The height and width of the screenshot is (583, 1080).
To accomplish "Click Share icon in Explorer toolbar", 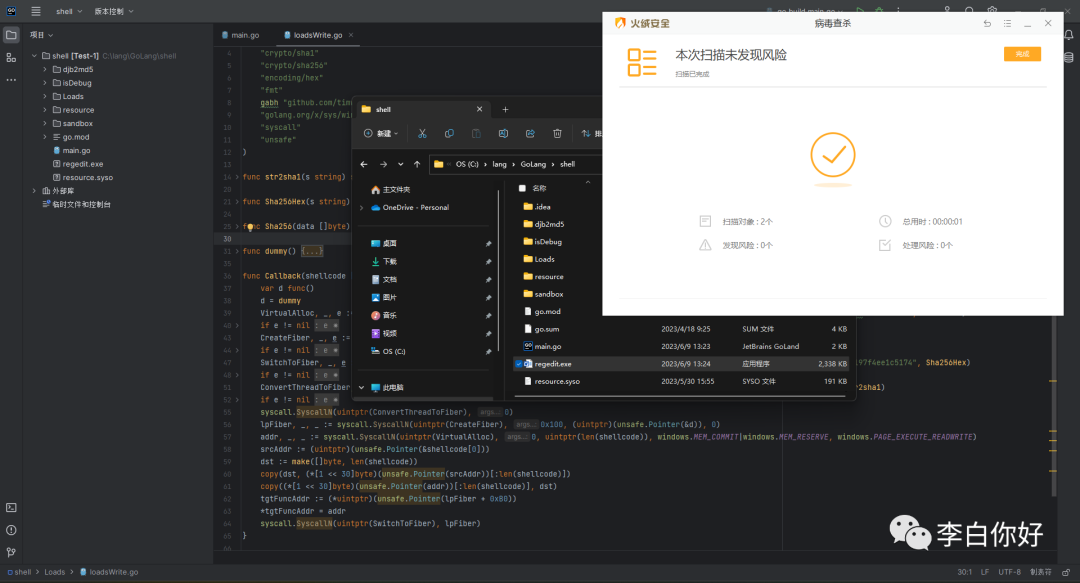I will 530,134.
